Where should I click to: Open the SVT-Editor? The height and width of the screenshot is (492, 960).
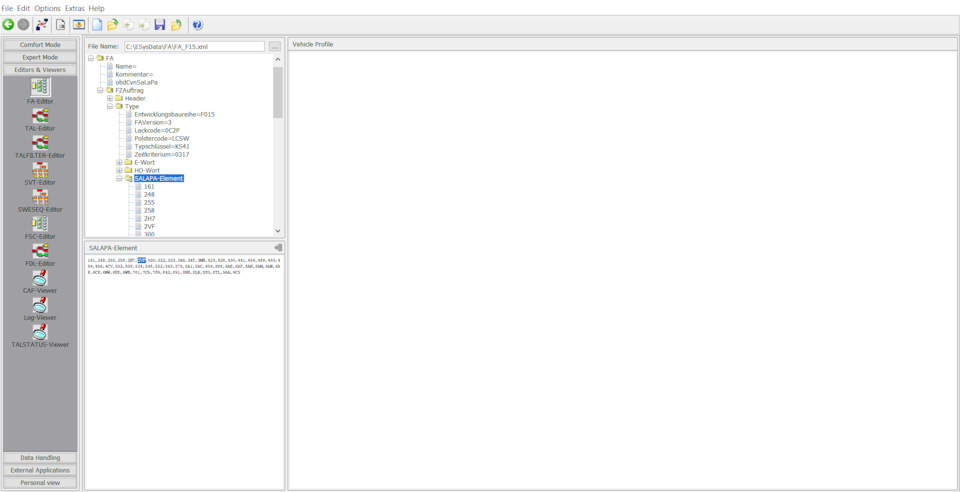(x=40, y=173)
